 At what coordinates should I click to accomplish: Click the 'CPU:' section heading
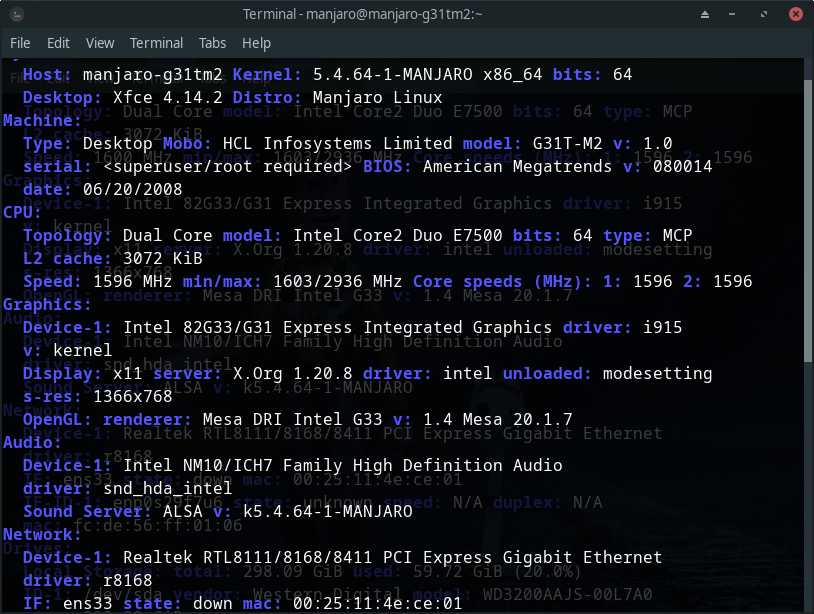22,212
